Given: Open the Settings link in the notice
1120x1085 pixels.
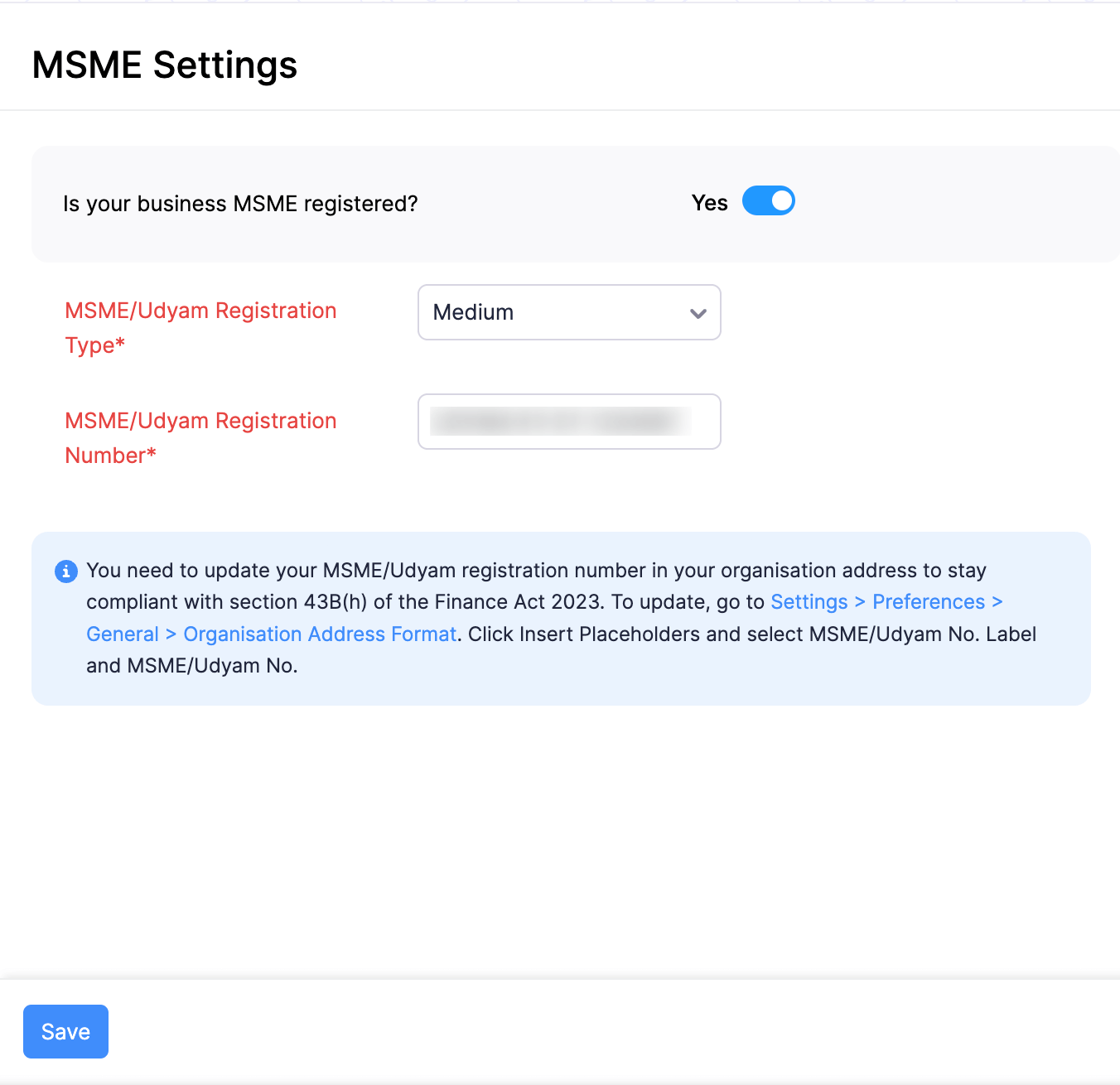Looking at the screenshot, I should point(809,602).
